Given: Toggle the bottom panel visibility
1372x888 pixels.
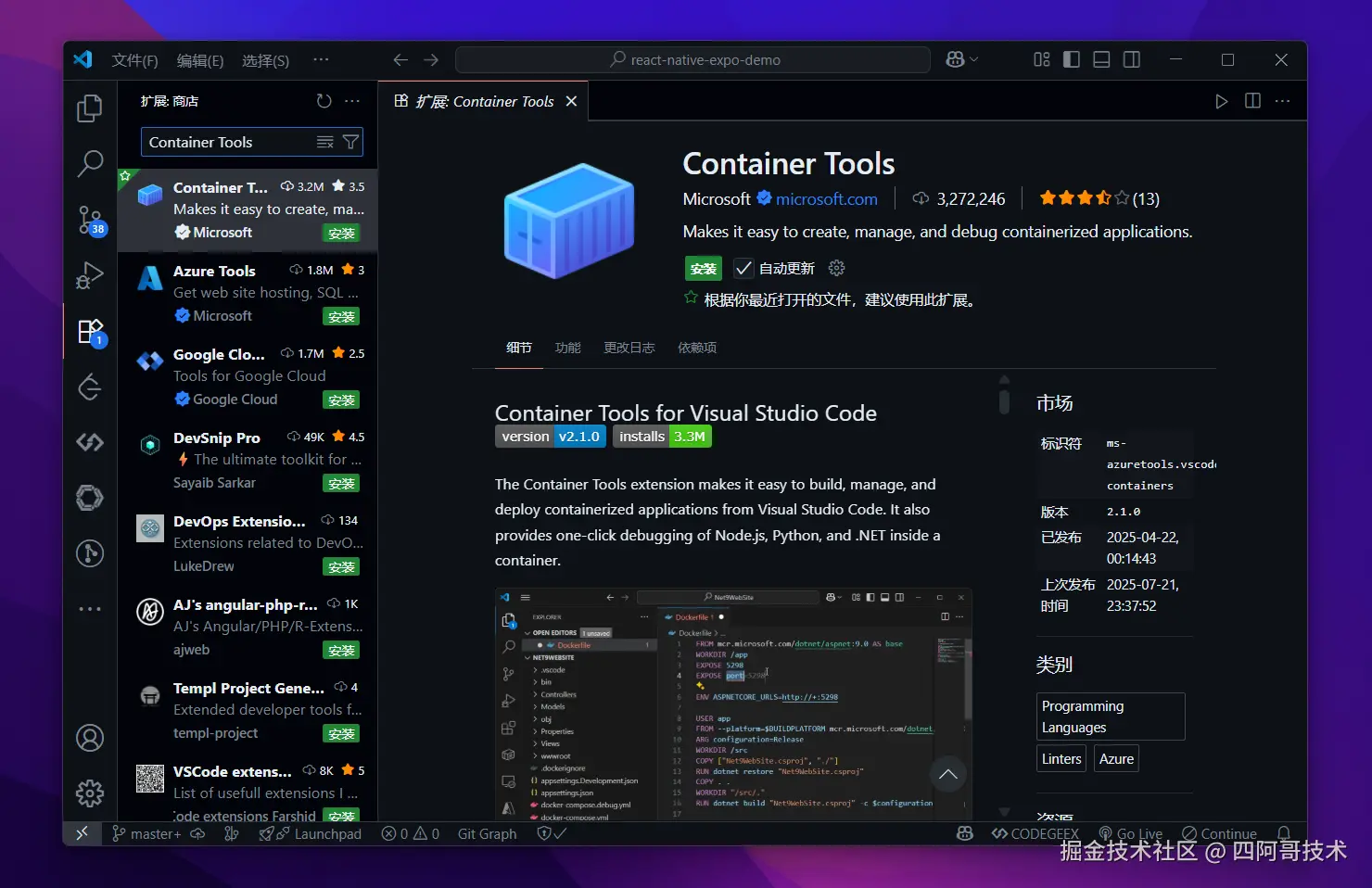Looking at the screenshot, I should point(1101,59).
